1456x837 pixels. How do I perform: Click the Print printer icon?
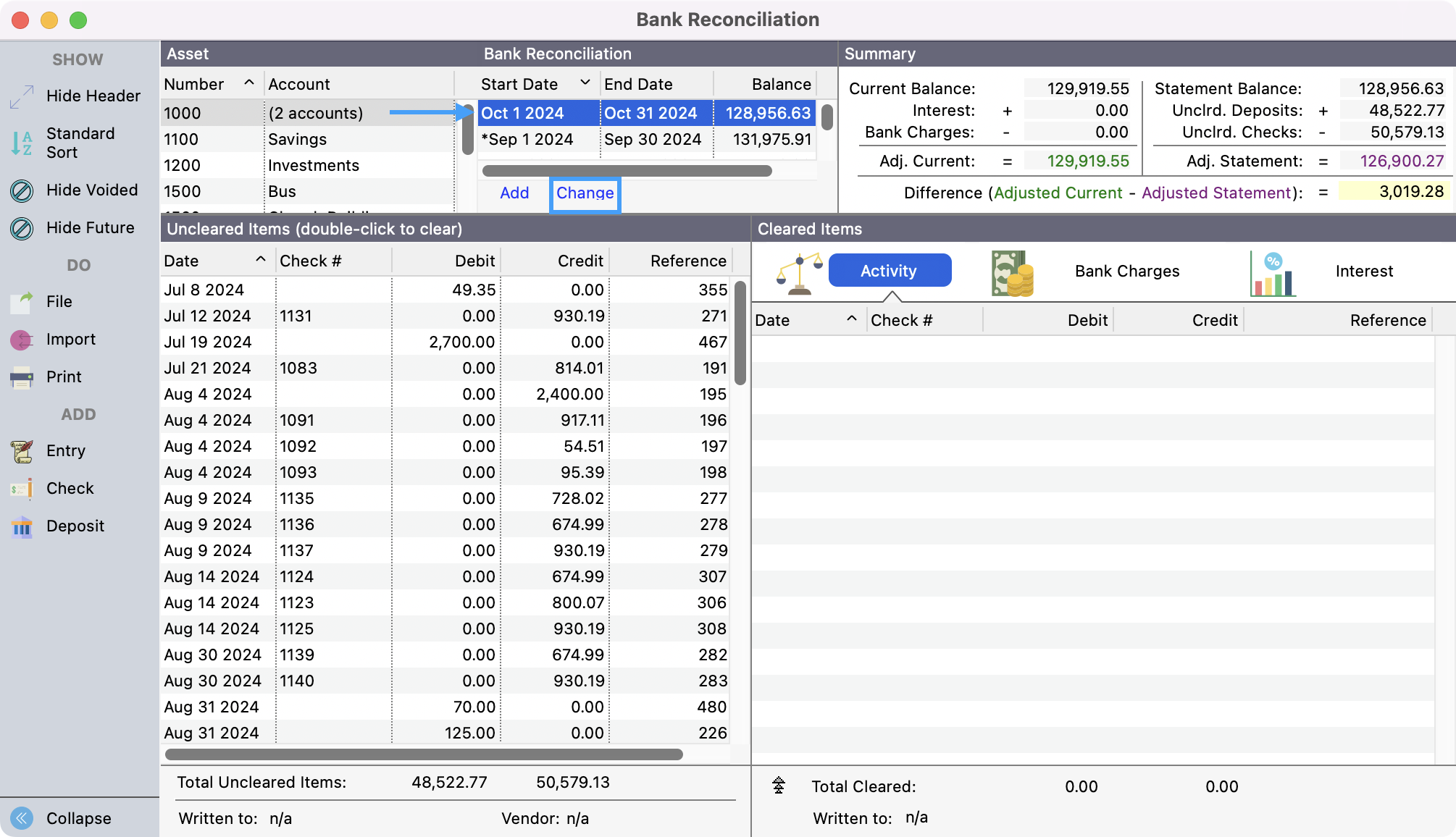[22, 377]
